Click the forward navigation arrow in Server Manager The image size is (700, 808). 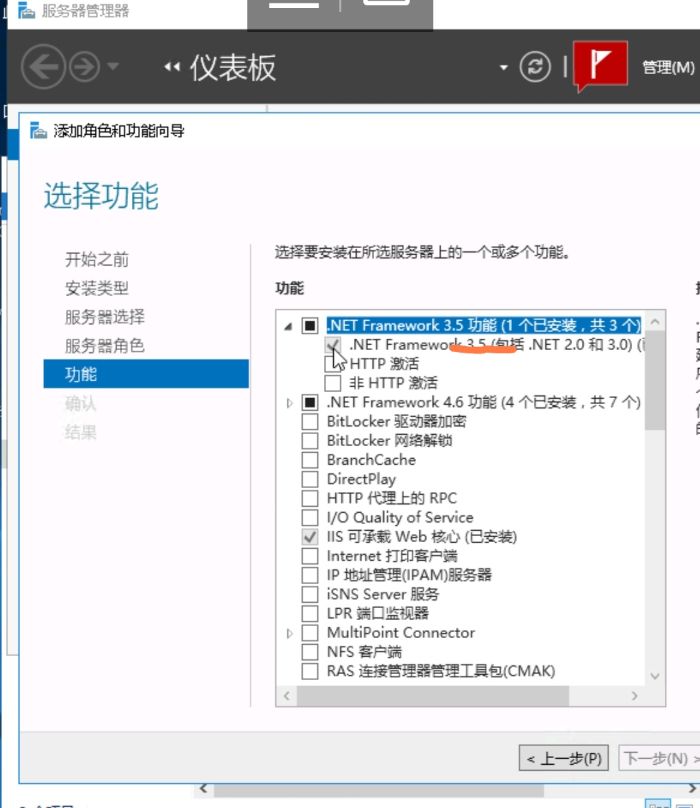pos(84,66)
